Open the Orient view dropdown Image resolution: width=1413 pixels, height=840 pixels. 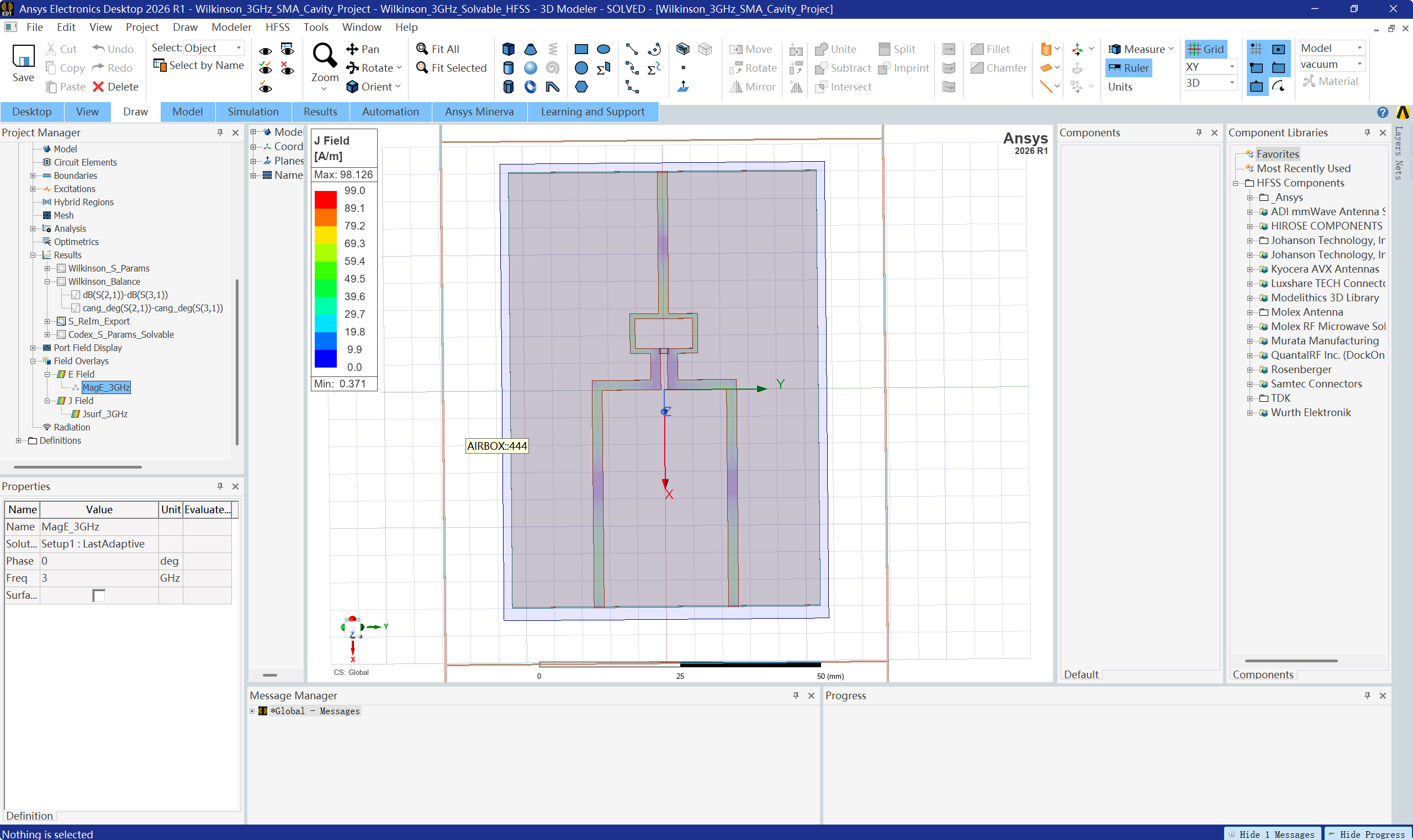[x=373, y=87]
